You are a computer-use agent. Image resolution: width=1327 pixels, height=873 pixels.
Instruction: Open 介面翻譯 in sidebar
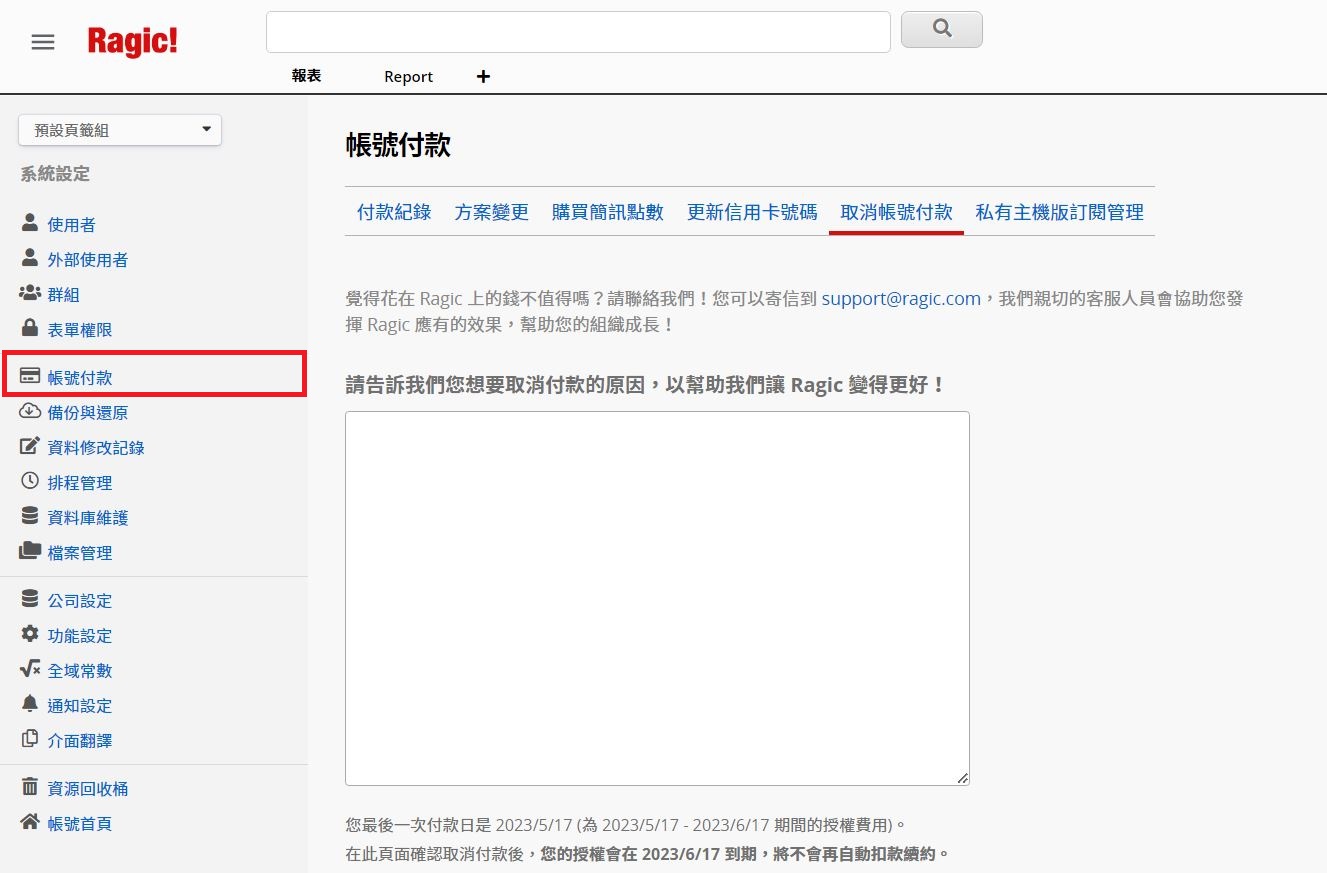[80, 741]
